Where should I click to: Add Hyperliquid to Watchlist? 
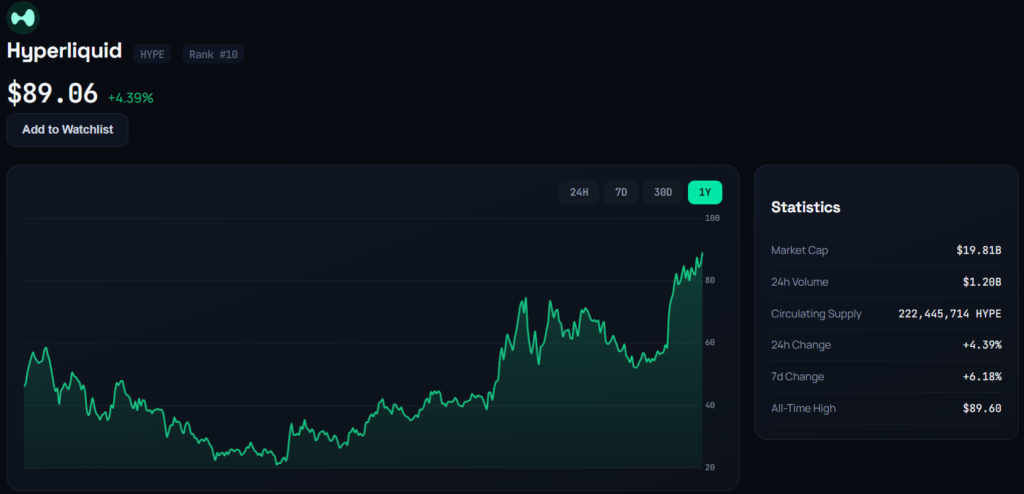tap(67, 129)
